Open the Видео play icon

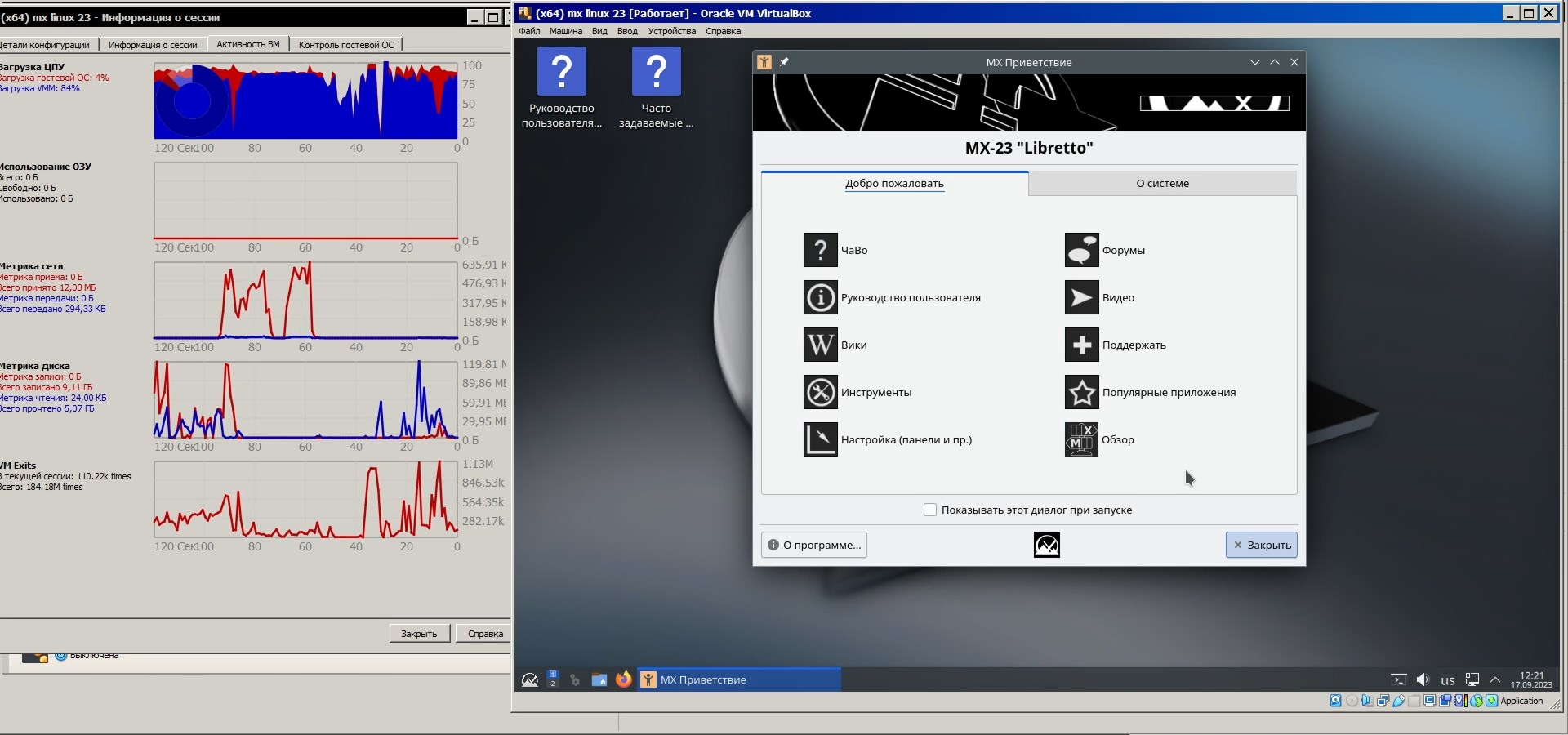pyautogui.click(x=1081, y=297)
